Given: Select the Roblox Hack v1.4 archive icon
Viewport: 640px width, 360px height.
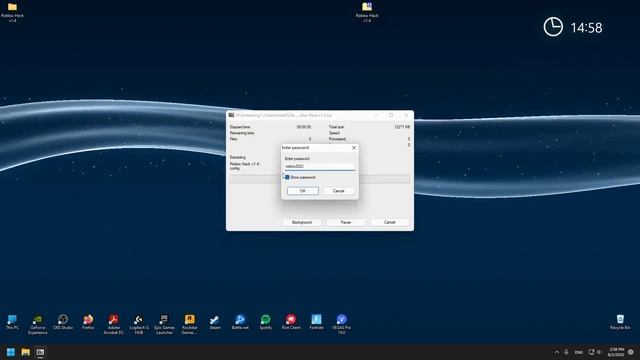Looking at the screenshot, I should pyautogui.click(x=367, y=12).
